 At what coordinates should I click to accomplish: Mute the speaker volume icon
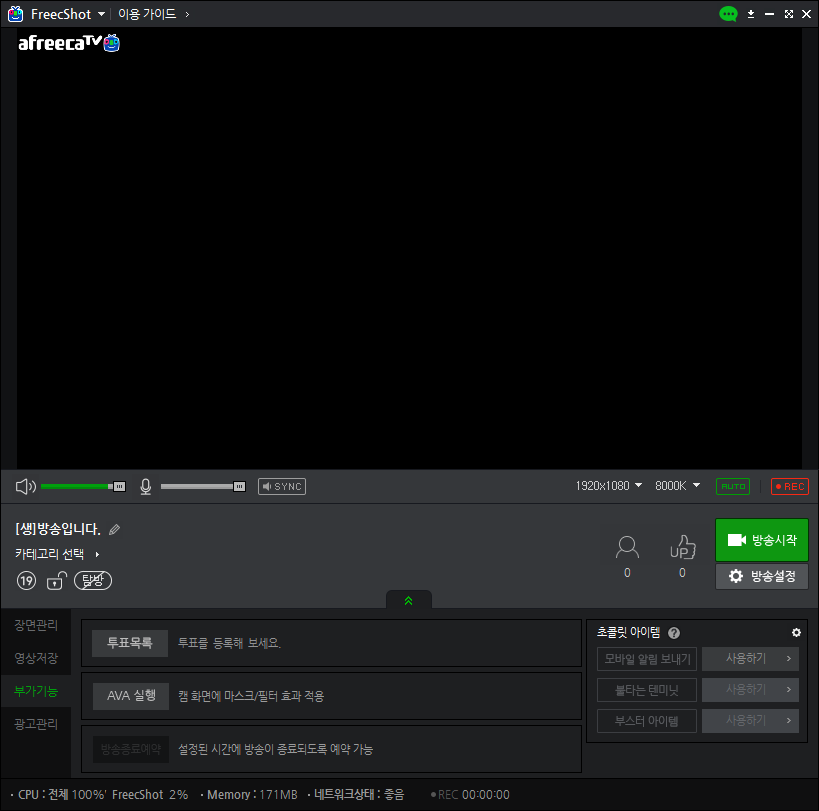(26, 487)
